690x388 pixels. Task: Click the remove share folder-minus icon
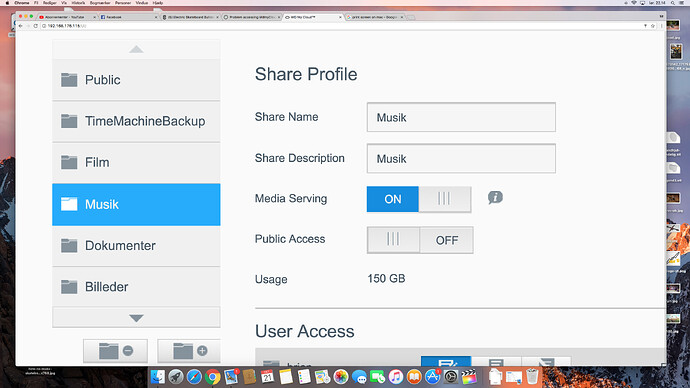pyautogui.click(x=115, y=351)
